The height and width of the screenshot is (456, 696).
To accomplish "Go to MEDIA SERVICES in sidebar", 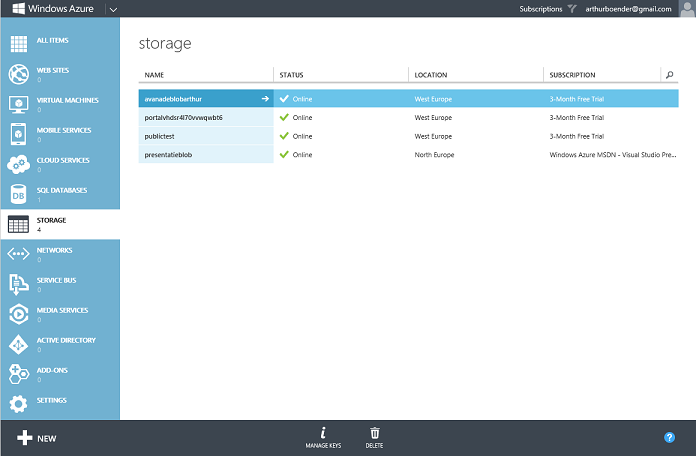I will pyautogui.click(x=62, y=310).
